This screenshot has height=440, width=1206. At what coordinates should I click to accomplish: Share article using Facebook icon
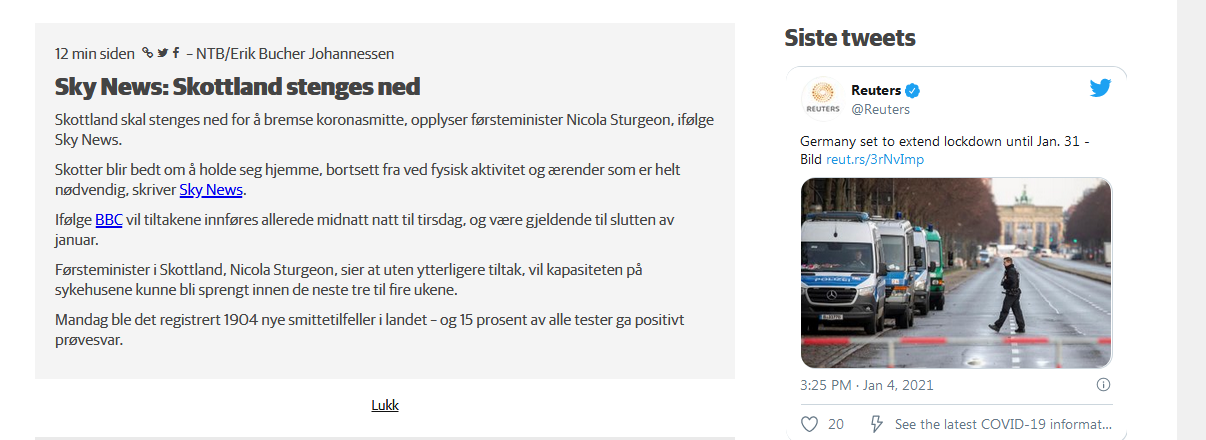pyautogui.click(x=176, y=53)
